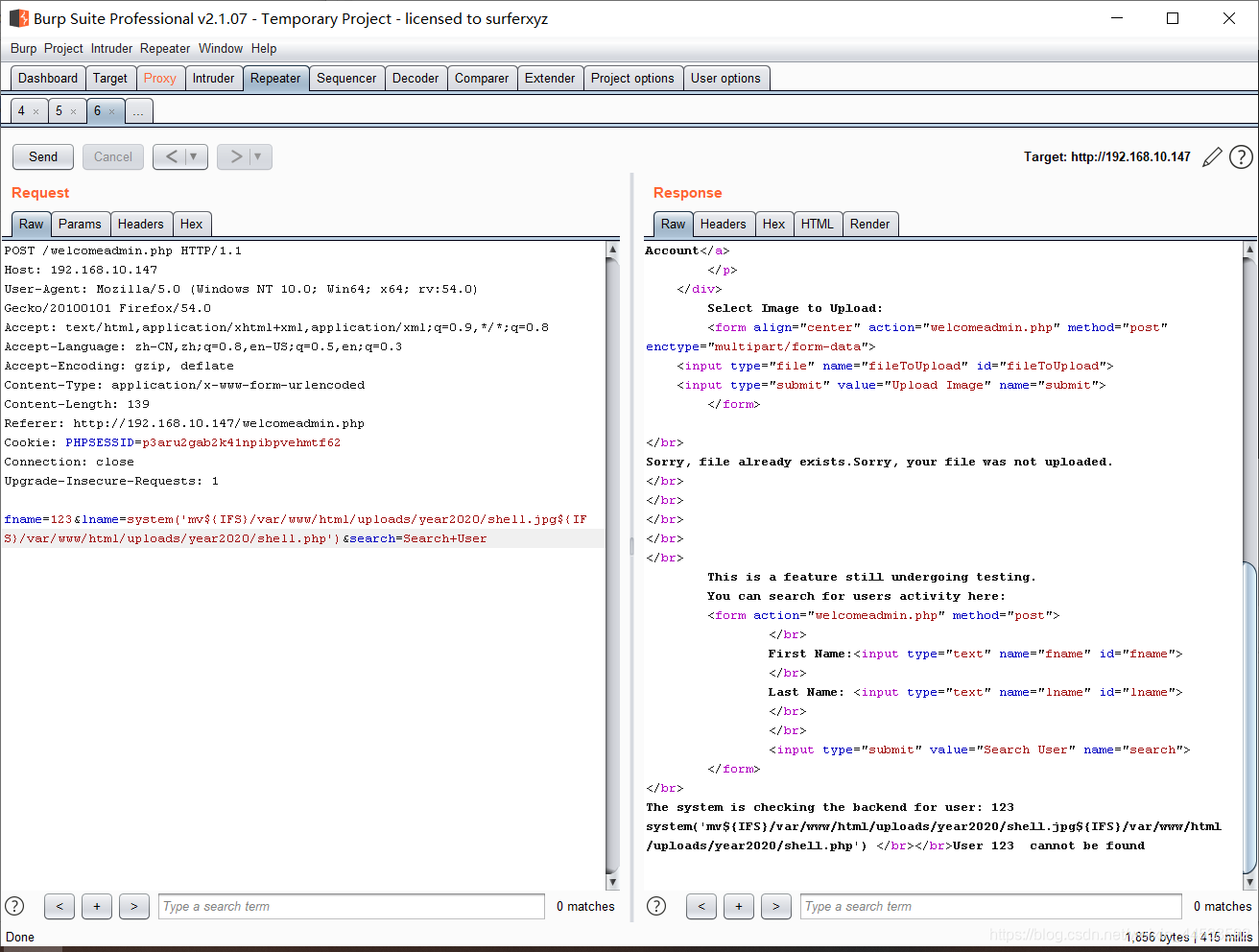Image resolution: width=1259 pixels, height=952 pixels.
Task: Select the Request Params tab
Action: click(80, 224)
